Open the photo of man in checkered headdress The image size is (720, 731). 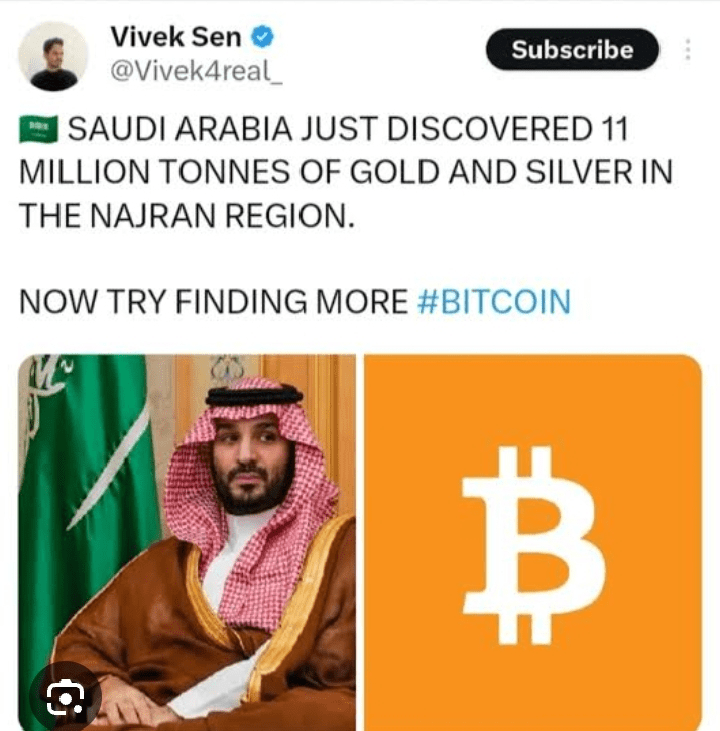(x=187, y=543)
